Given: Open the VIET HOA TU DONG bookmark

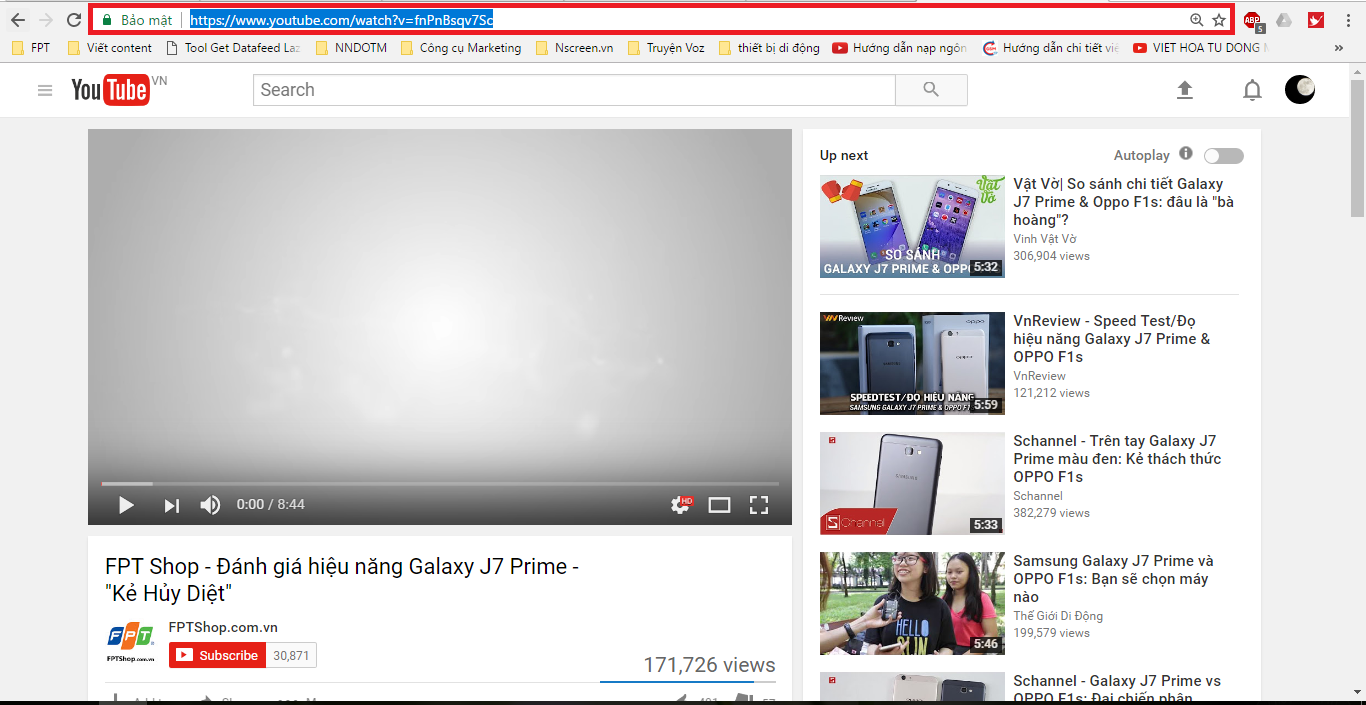Looking at the screenshot, I should click(x=1201, y=48).
